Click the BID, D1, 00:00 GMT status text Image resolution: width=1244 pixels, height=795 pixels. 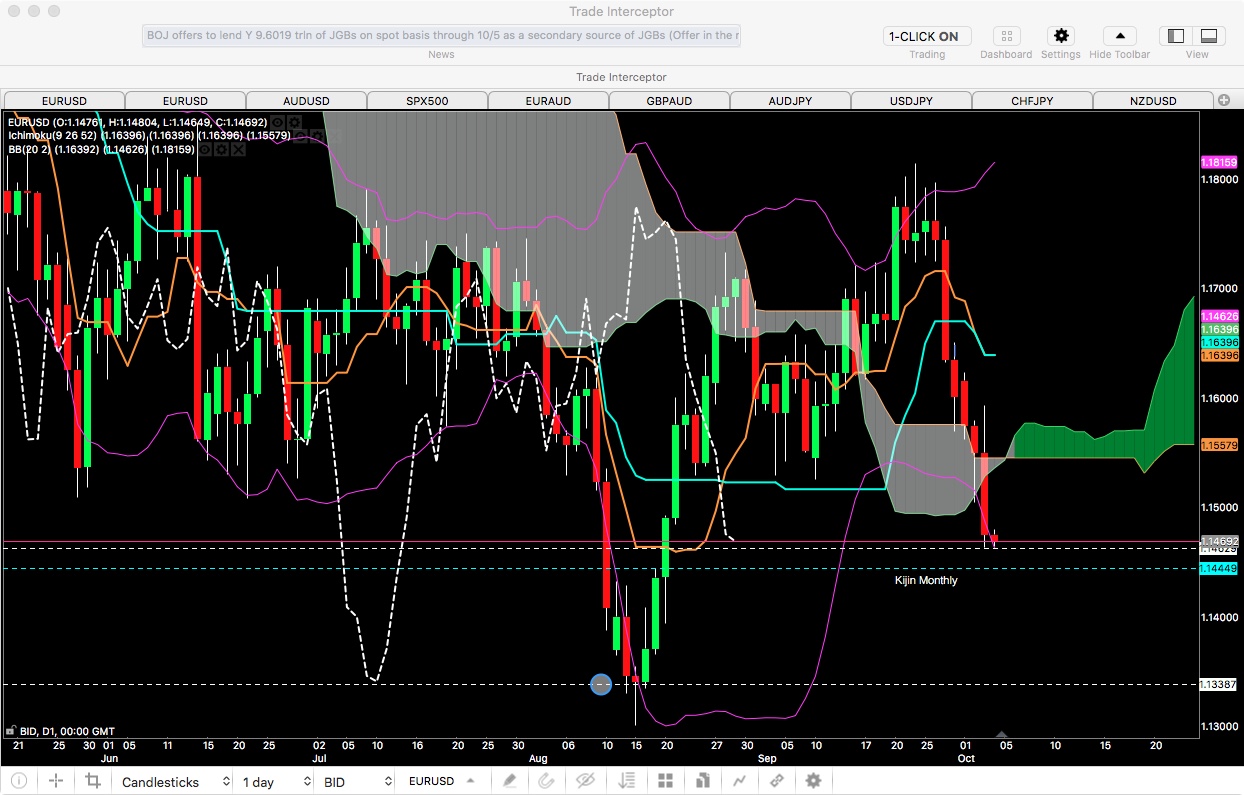(67, 731)
